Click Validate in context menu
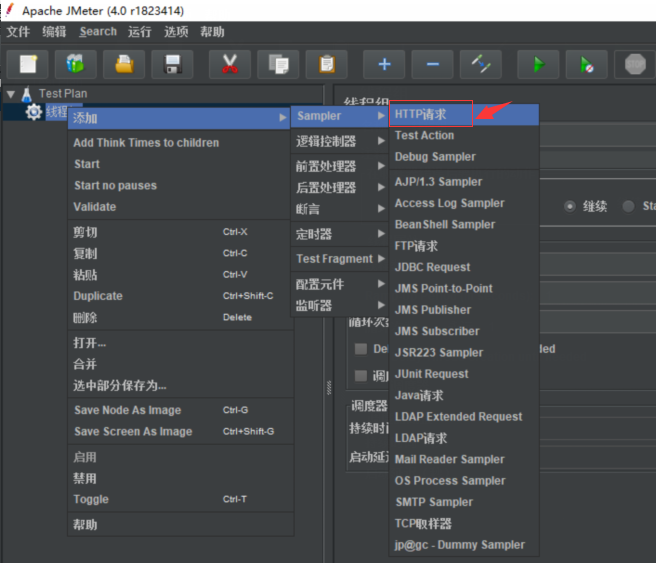The height and width of the screenshot is (563, 656). [x=181, y=207]
